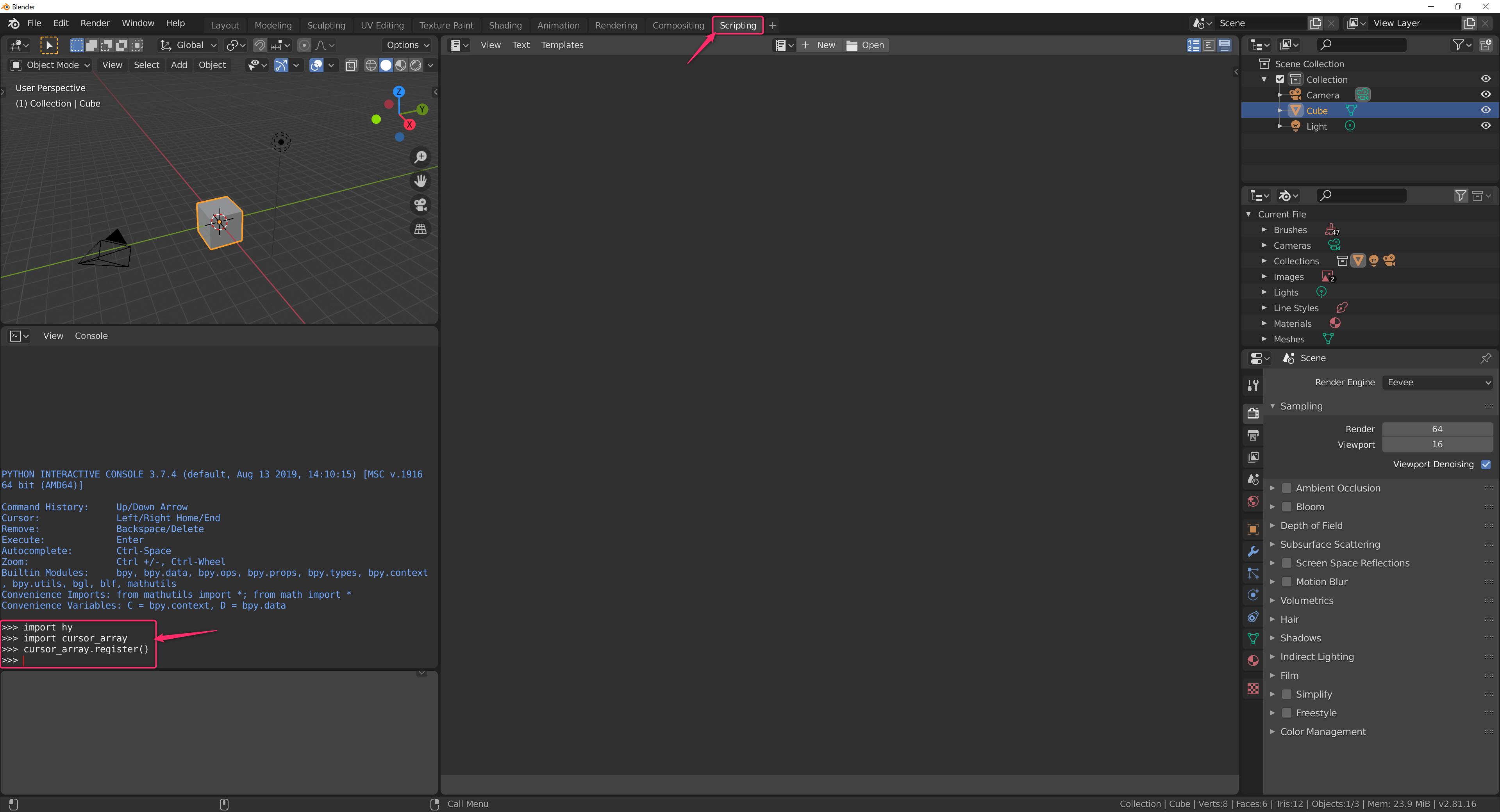
Task: Toggle word wrap in text editor
Action: pos(1209,45)
